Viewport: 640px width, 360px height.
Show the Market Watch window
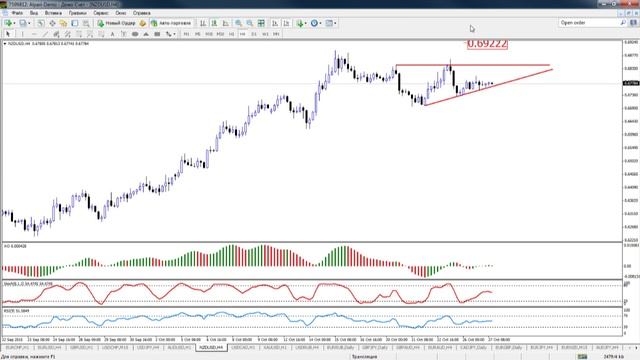coord(41,23)
